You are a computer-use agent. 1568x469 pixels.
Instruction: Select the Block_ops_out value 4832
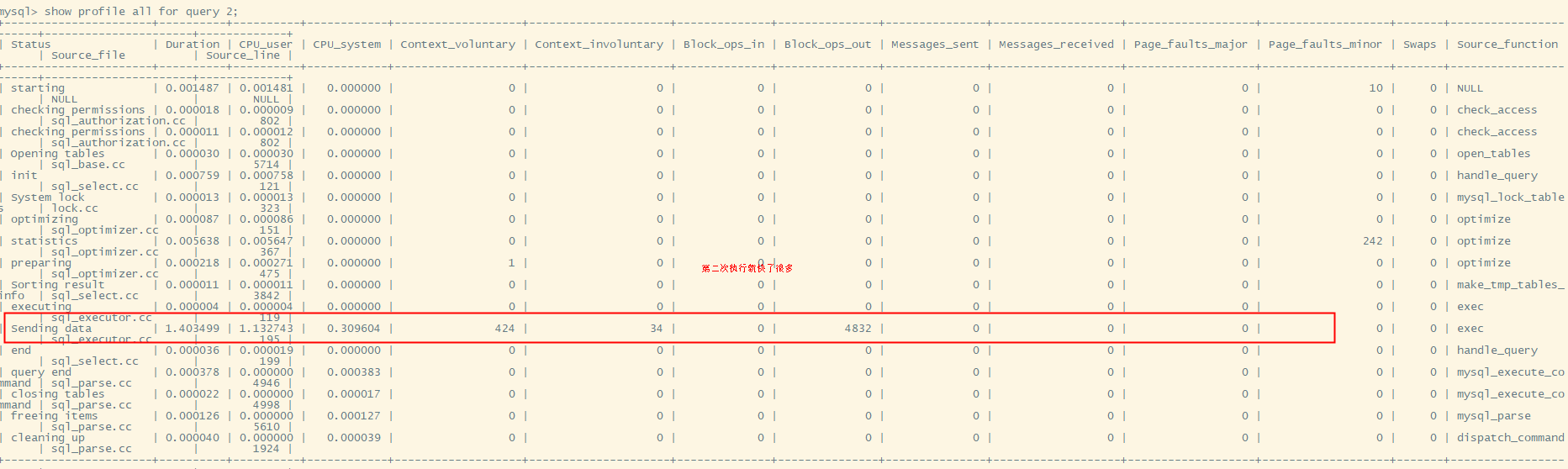(x=858, y=329)
